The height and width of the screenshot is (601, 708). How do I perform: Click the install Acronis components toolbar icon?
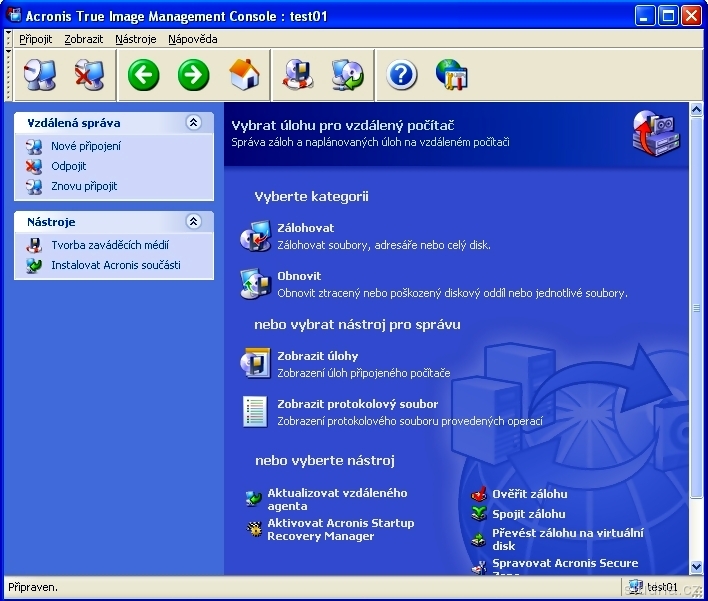click(x=347, y=75)
